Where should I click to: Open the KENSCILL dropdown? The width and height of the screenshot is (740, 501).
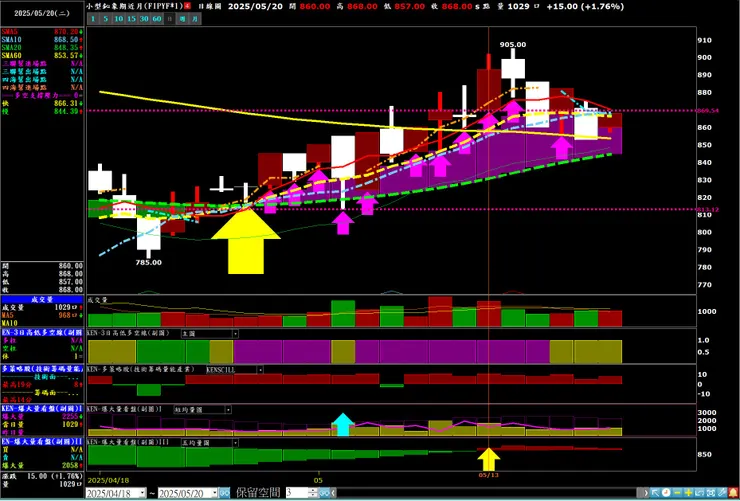coord(235,370)
